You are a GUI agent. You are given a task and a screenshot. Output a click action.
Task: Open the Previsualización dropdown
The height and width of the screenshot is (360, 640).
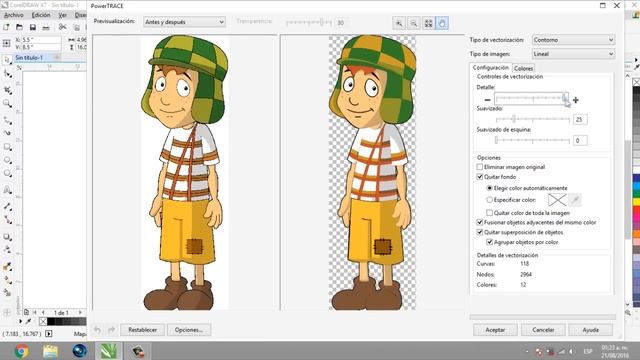pyautogui.click(x=184, y=22)
